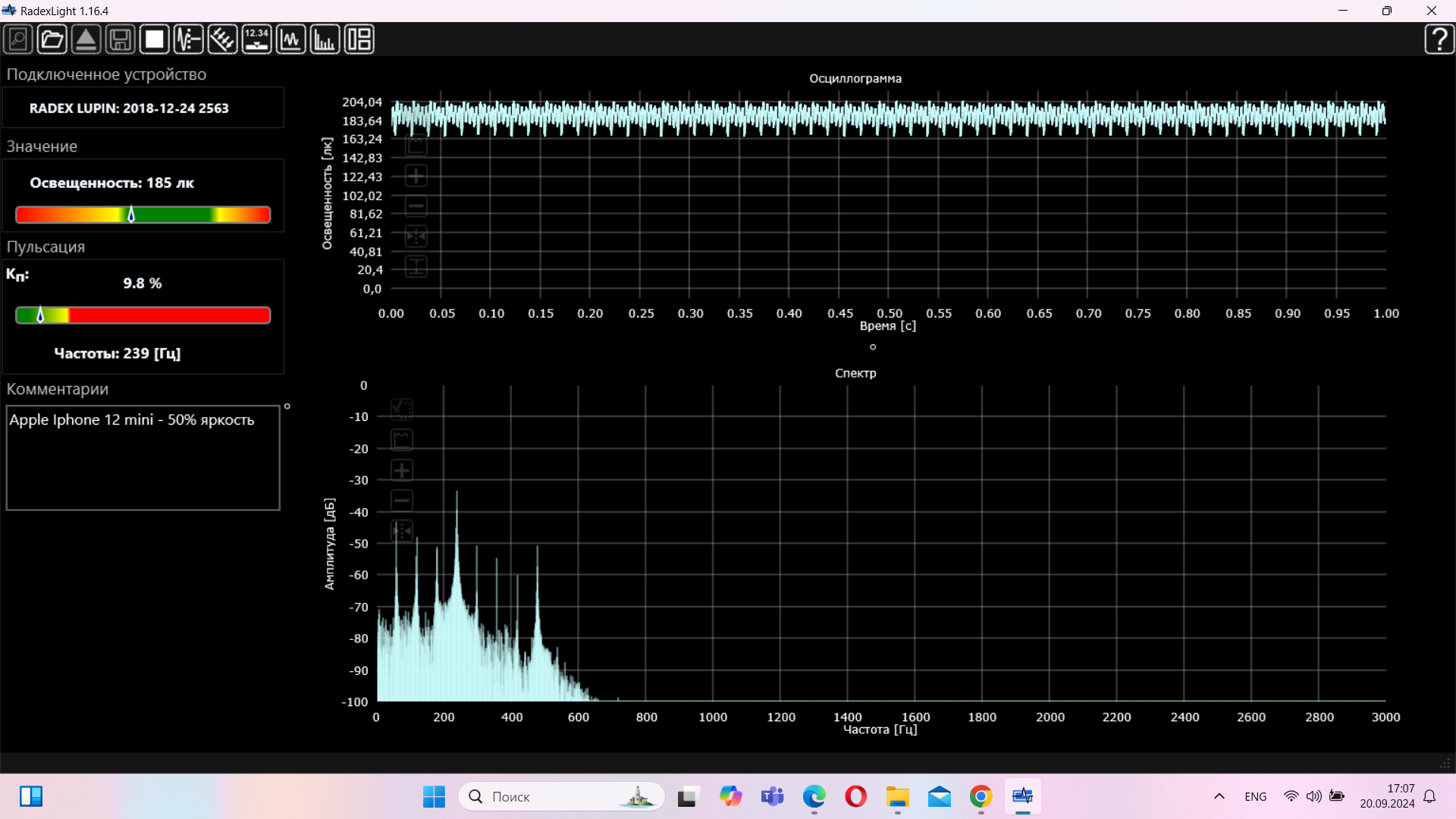Toggle the 12.34 numeric value display

click(x=256, y=39)
